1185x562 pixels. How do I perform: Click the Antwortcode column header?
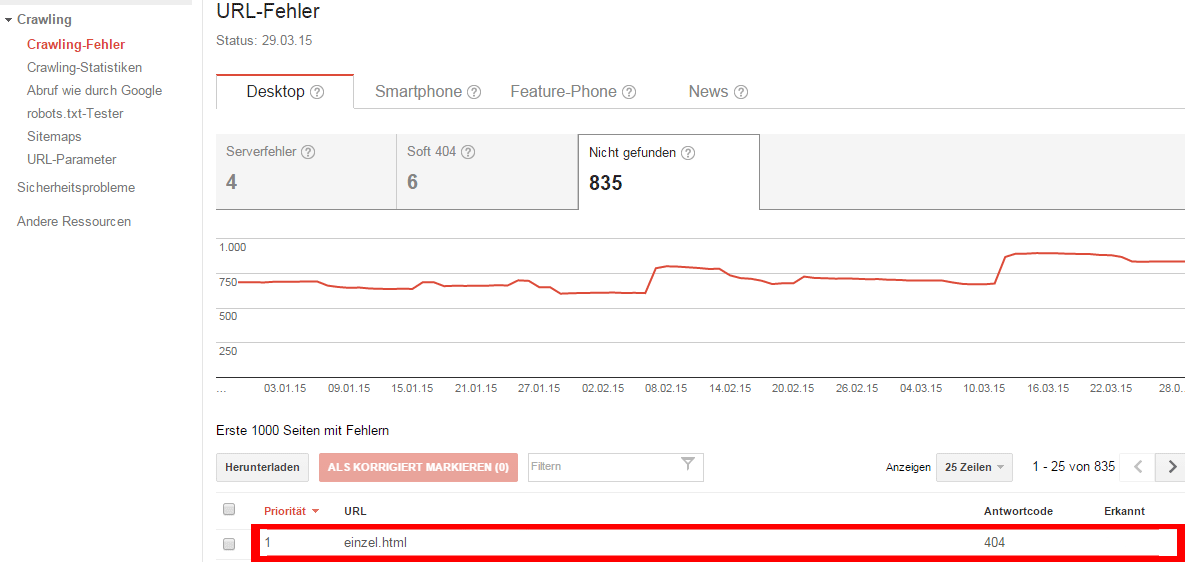pyautogui.click(x=1018, y=511)
